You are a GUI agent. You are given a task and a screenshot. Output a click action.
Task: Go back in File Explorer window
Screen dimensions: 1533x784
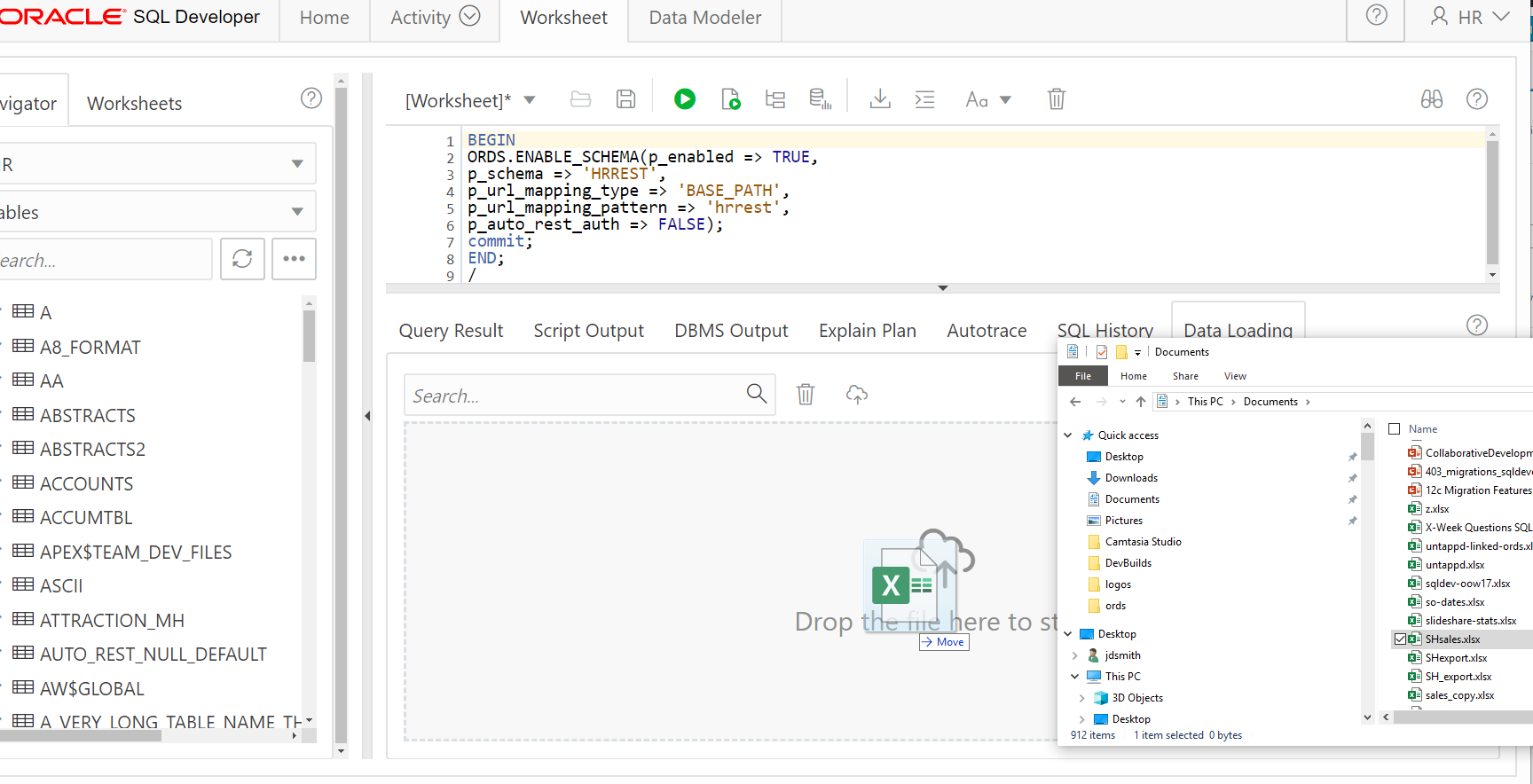pos(1075,402)
